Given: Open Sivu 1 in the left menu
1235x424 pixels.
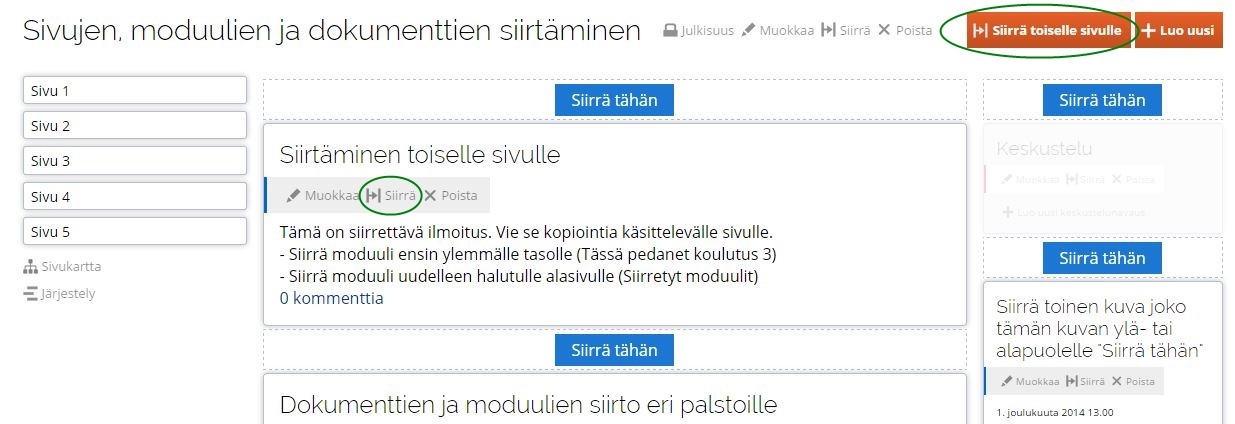Looking at the screenshot, I should (x=134, y=91).
